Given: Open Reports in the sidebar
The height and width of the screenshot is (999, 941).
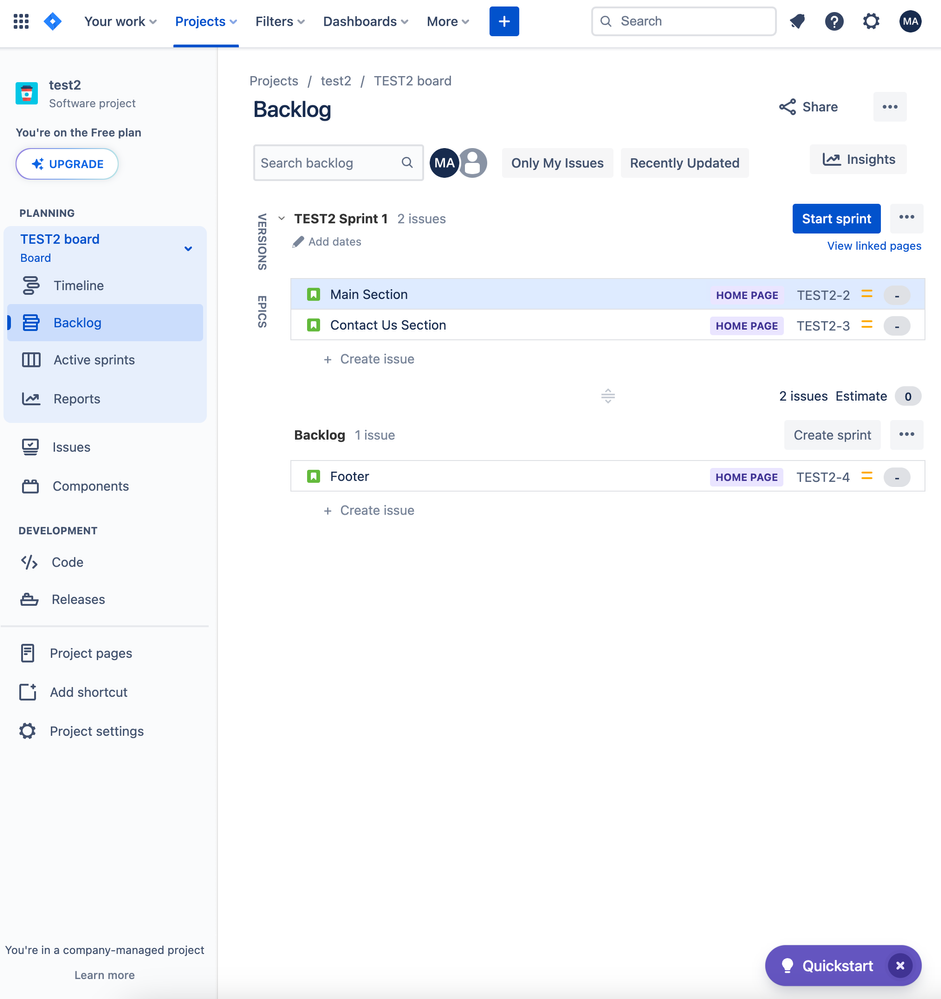Looking at the screenshot, I should click(105, 399).
